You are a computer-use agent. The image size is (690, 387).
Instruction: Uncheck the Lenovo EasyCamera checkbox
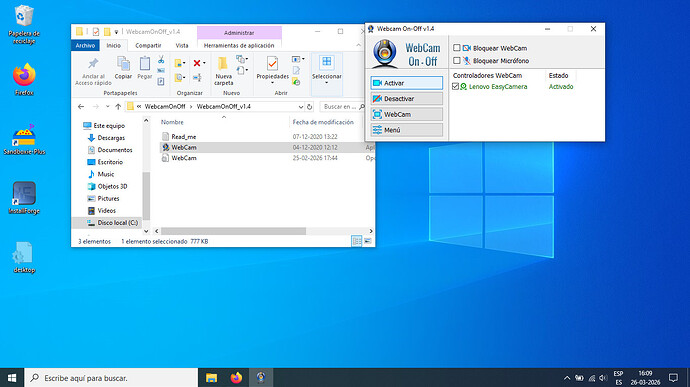tap(455, 86)
